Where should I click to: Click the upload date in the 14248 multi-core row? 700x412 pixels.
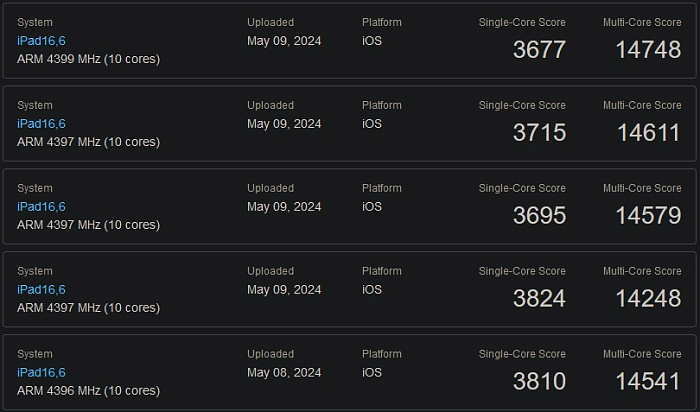pos(284,290)
